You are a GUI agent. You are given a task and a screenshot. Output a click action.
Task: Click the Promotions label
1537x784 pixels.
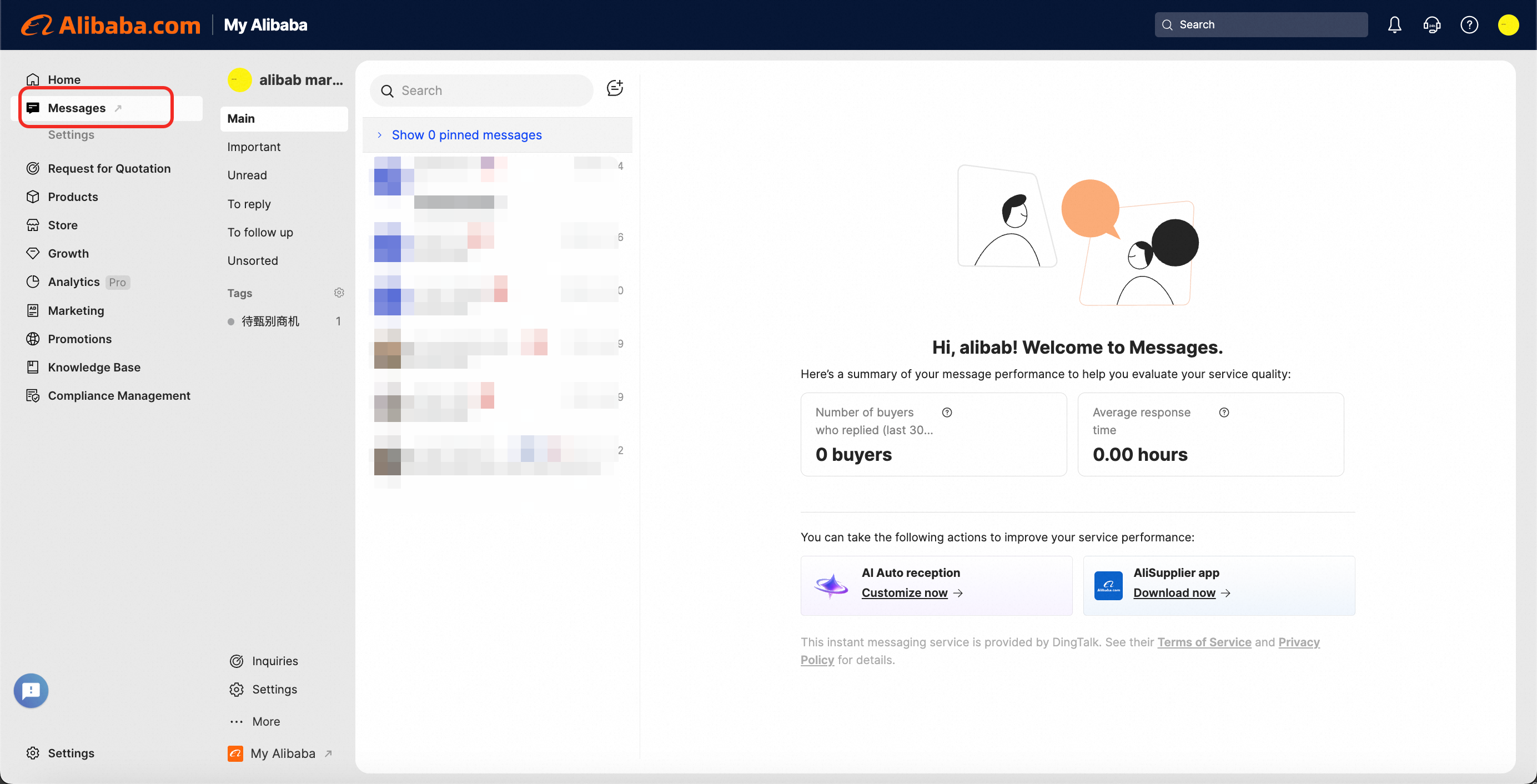click(80, 339)
